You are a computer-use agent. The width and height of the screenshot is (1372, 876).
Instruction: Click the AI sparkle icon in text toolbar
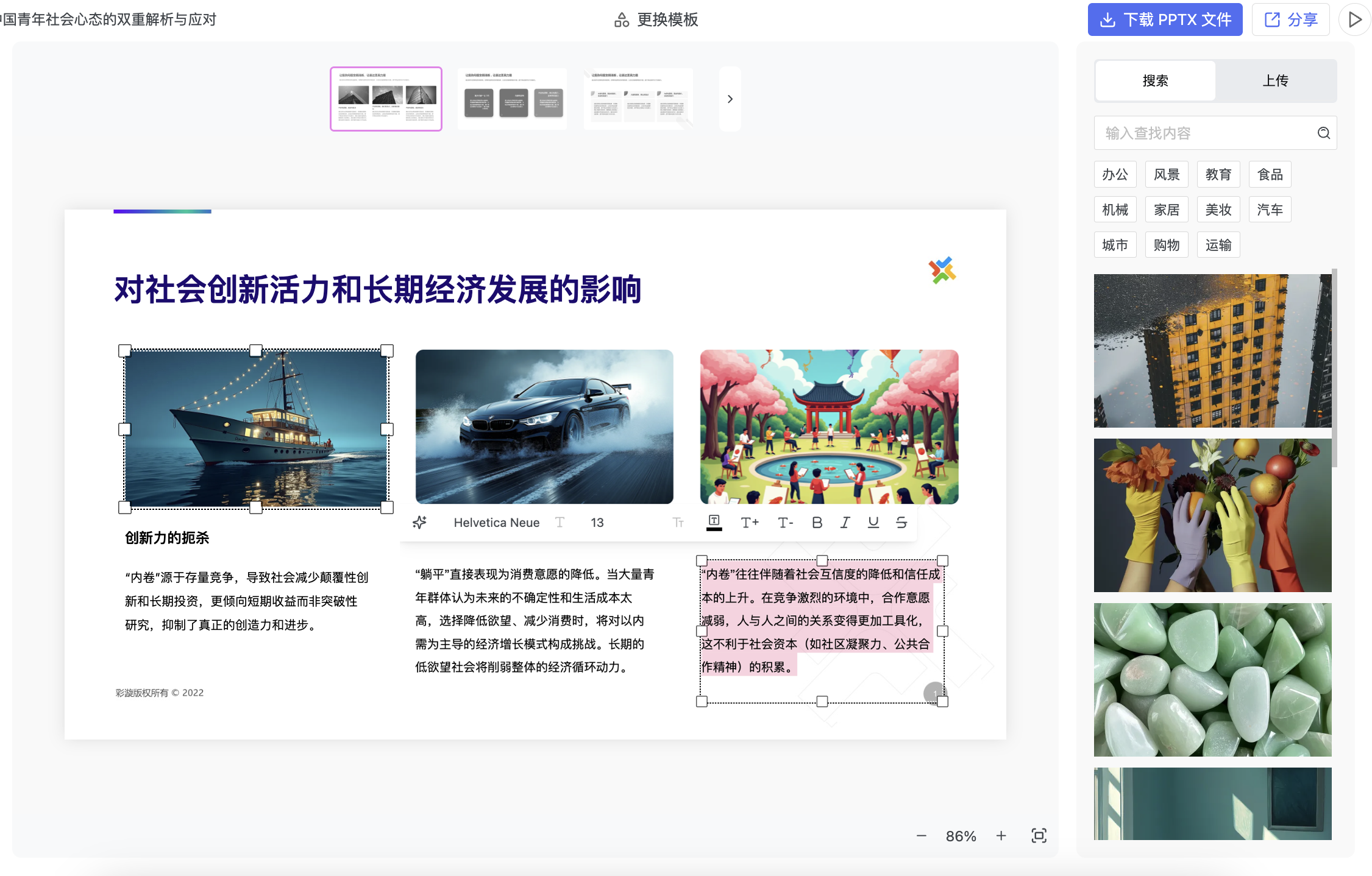click(419, 523)
